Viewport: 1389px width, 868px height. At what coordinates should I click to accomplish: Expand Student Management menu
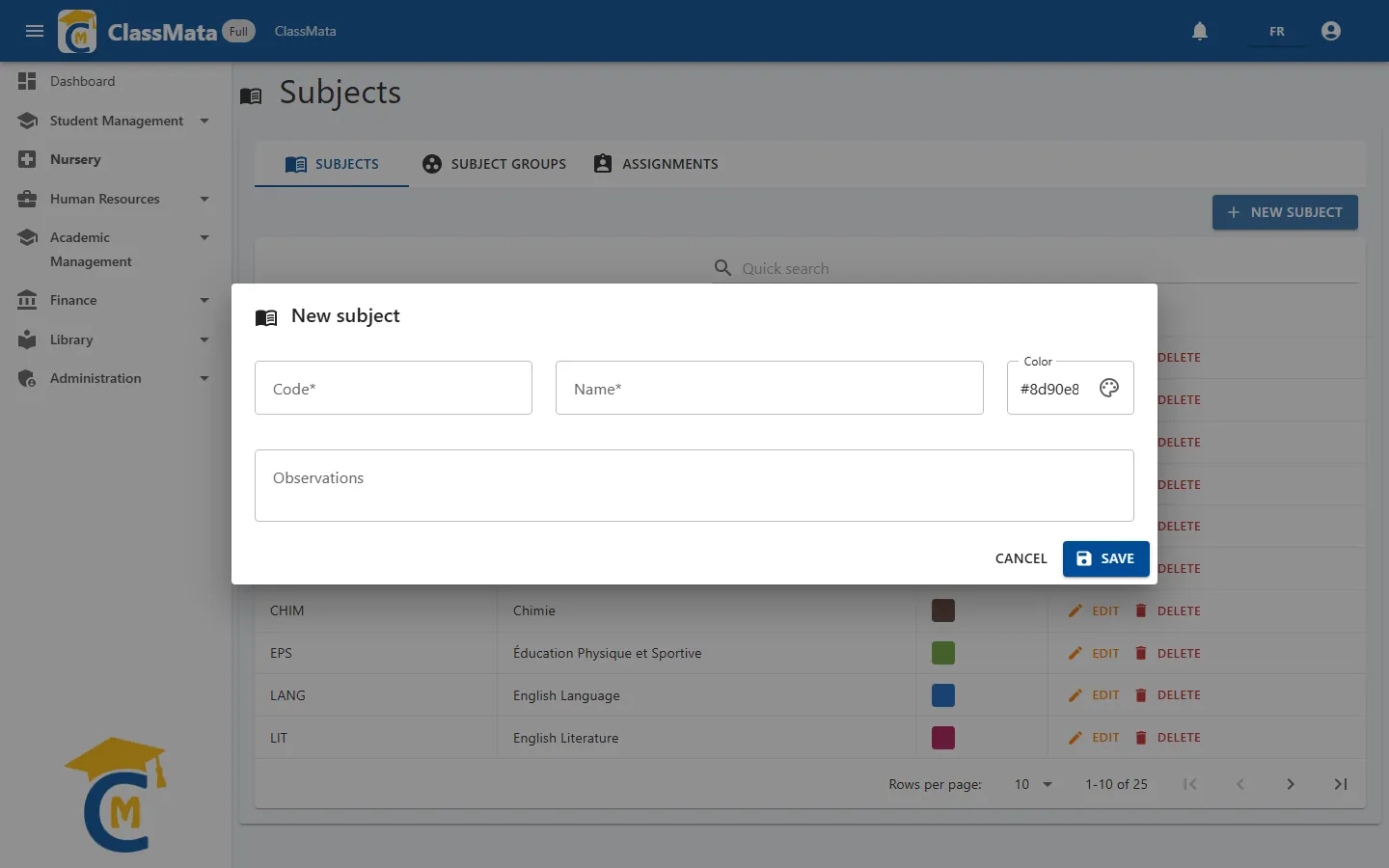(x=204, y=121)
